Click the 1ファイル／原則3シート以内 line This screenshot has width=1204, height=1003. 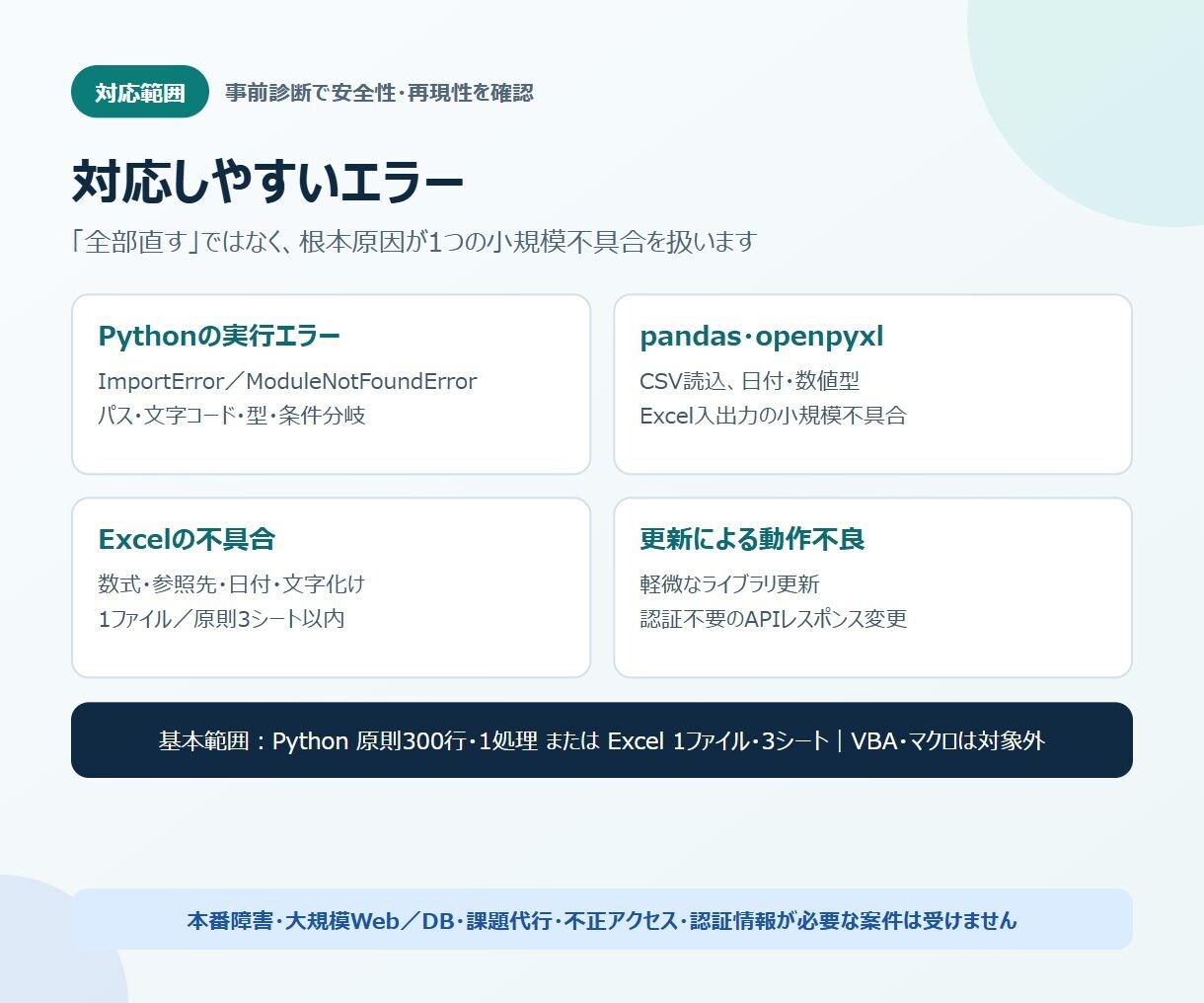(221, 619)
